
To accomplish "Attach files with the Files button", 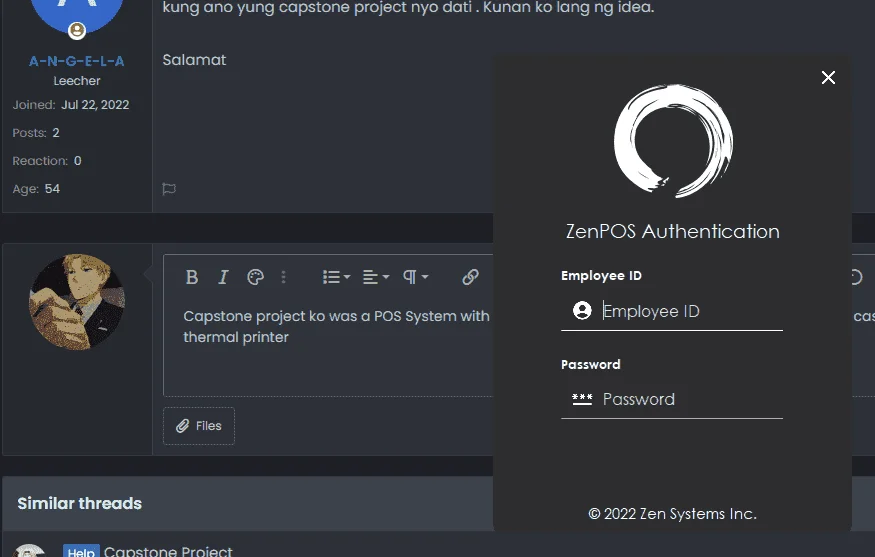I will [x=199, y=426].
